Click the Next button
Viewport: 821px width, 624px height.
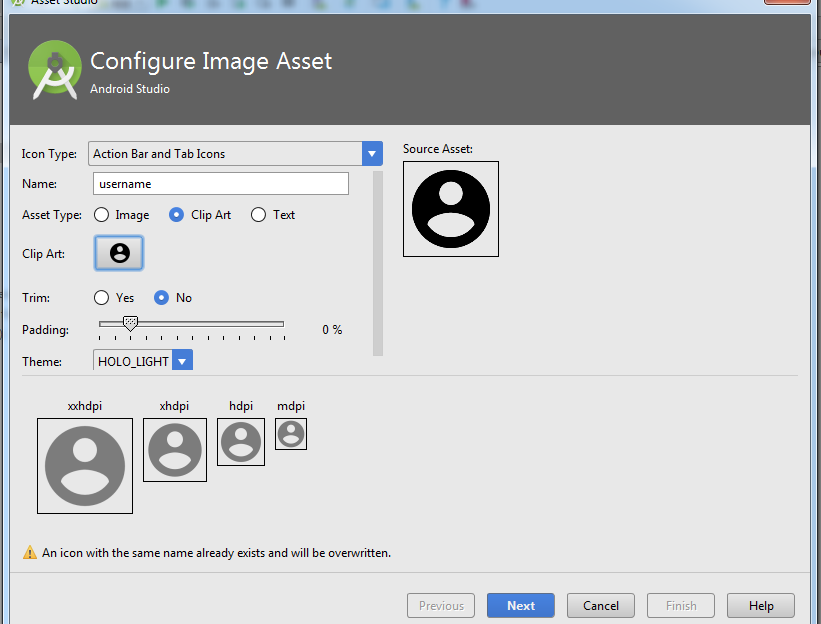(x=520, y=605)
